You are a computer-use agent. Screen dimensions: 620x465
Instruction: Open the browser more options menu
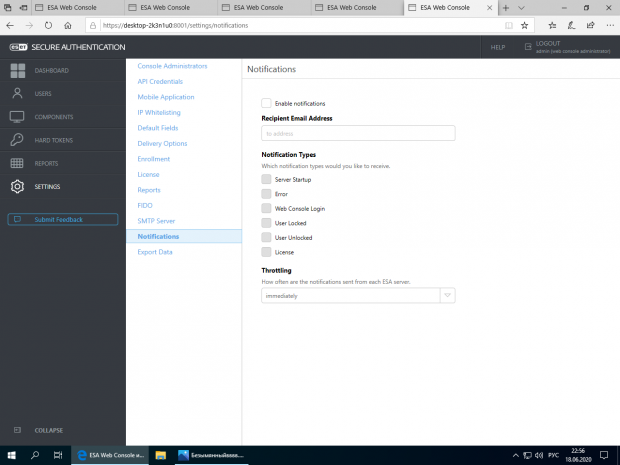610,26
